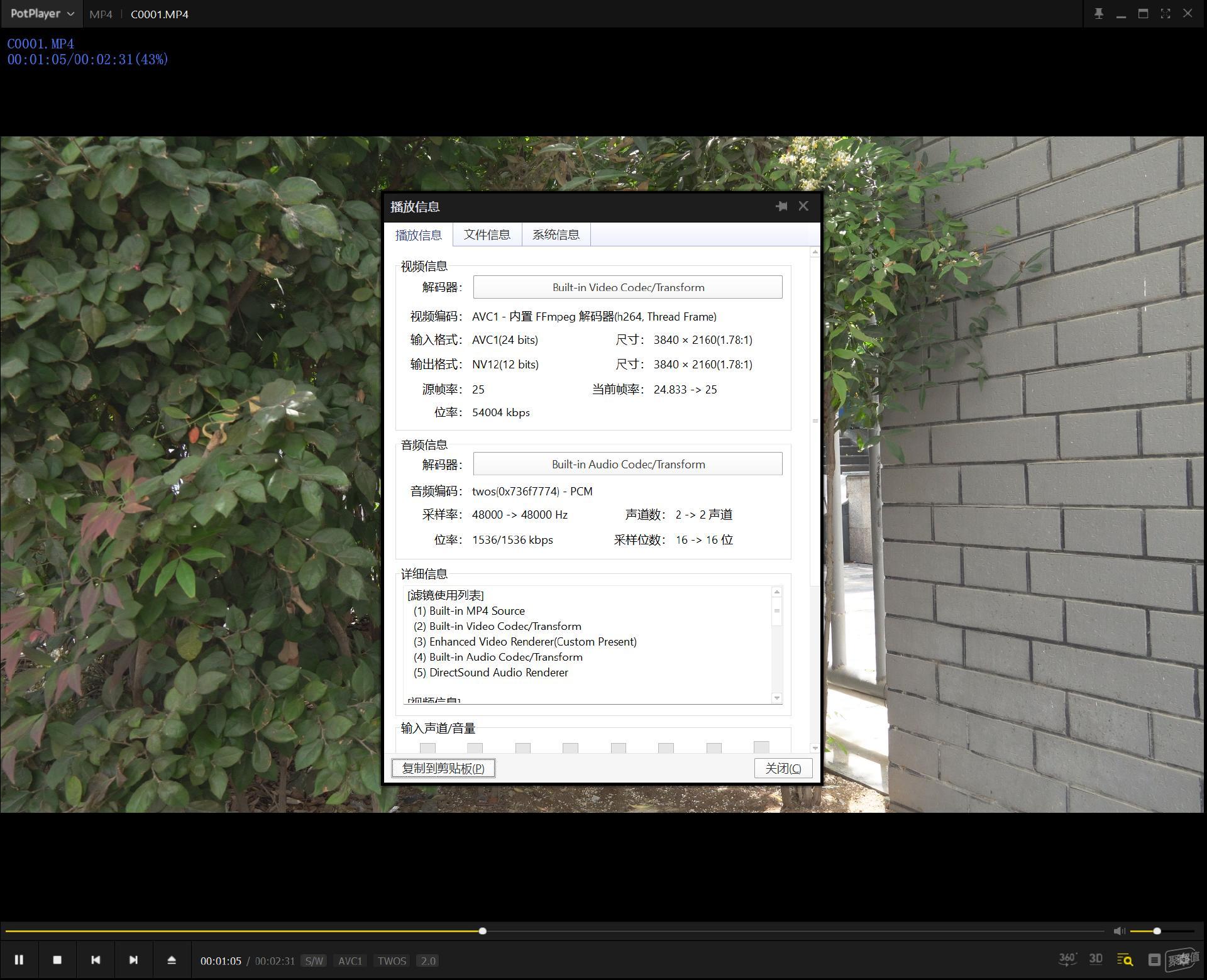Click the 2.0 channel badge
Screen dimensions: 1207x980
pos(427,961)
